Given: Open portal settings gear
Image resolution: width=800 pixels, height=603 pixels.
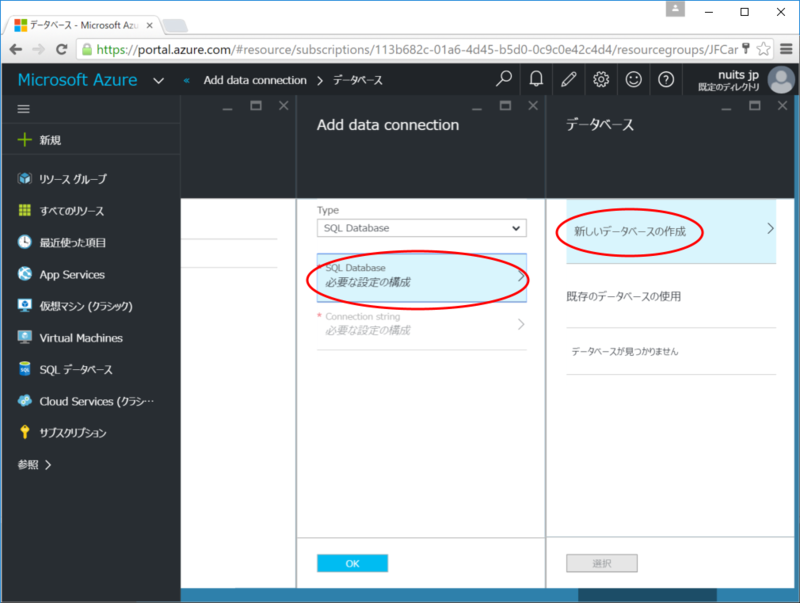Looking at the screenshot, I should click(x=601, y=79).
